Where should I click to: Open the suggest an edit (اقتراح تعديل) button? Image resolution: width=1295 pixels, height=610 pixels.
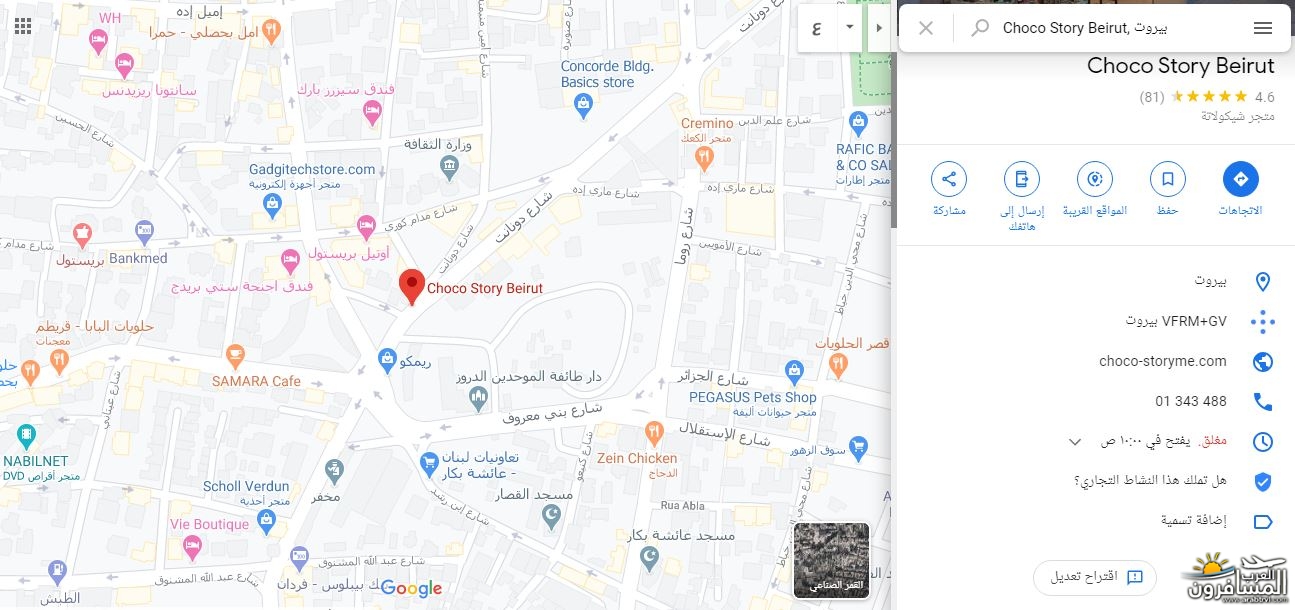(x=1095, y=577)
